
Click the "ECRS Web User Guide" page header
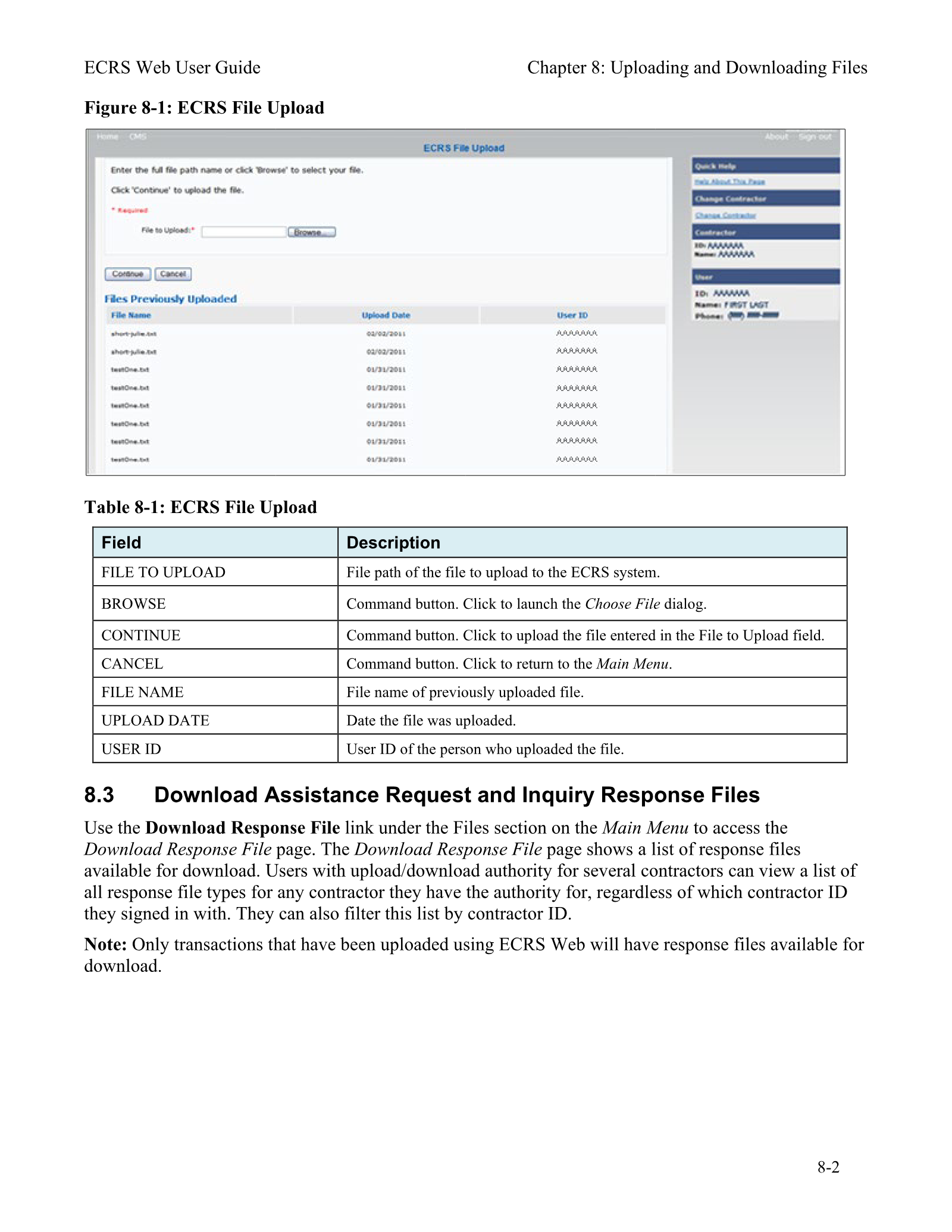(x=173, y=68)
